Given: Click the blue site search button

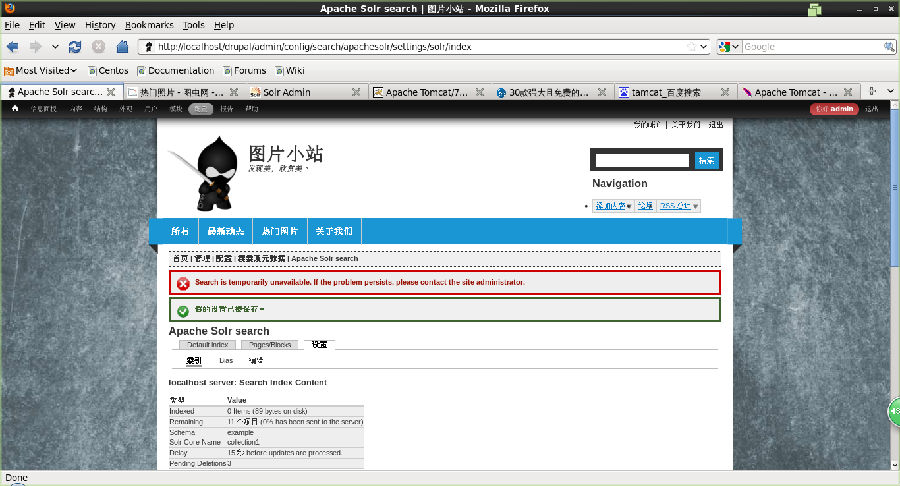Looking at the screenshot, I should pyautogui.click(x=706, y=160).
